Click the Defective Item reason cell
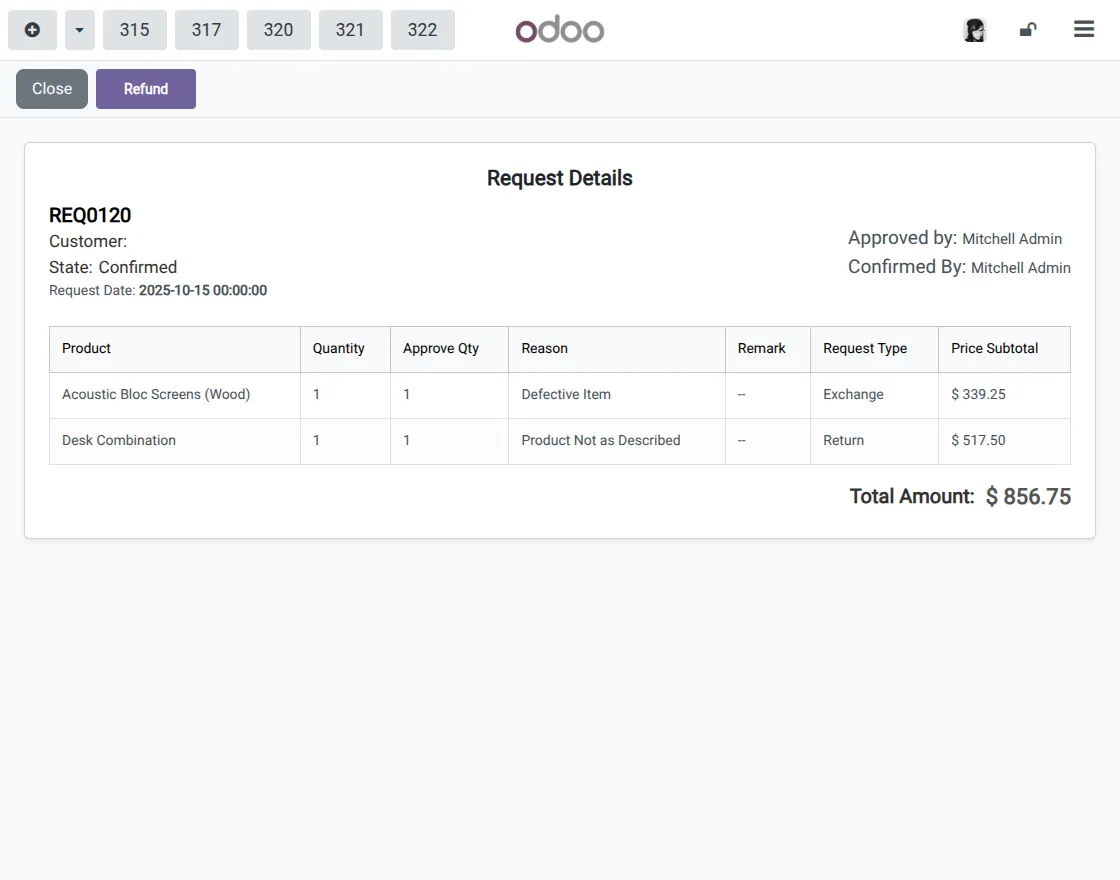 (x=566, y=394)
